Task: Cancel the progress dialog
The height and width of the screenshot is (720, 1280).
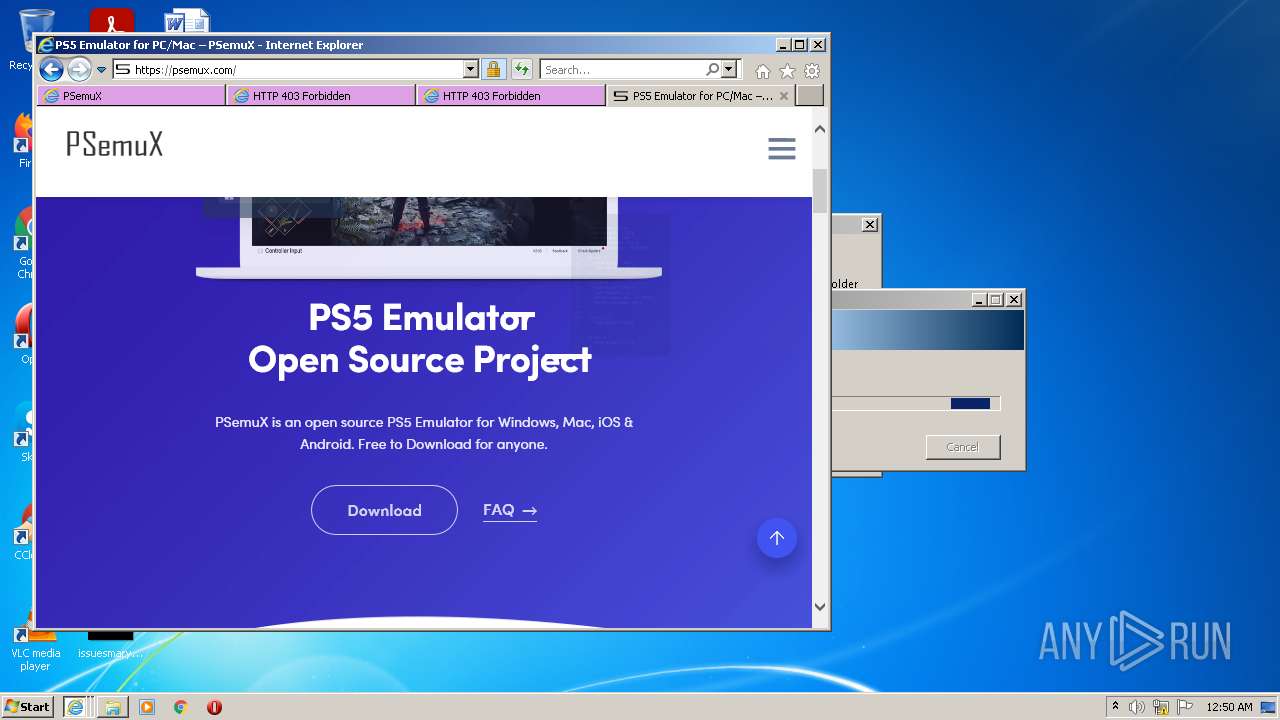Action: point(963,447)
